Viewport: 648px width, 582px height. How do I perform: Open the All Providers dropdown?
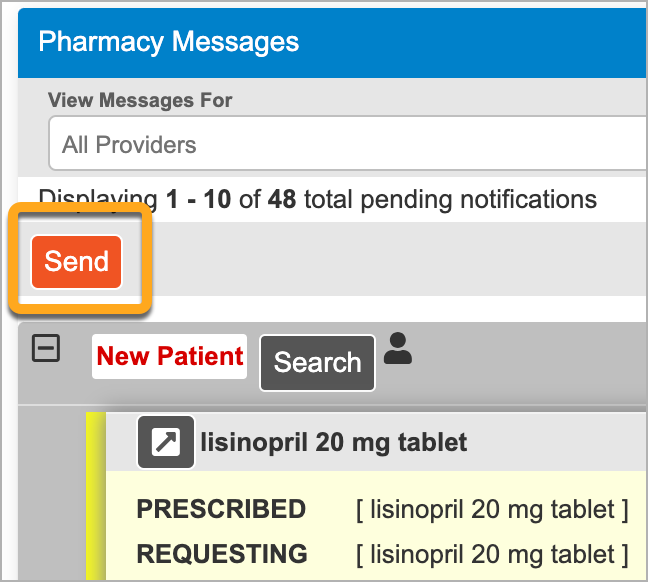pos(347,143)
